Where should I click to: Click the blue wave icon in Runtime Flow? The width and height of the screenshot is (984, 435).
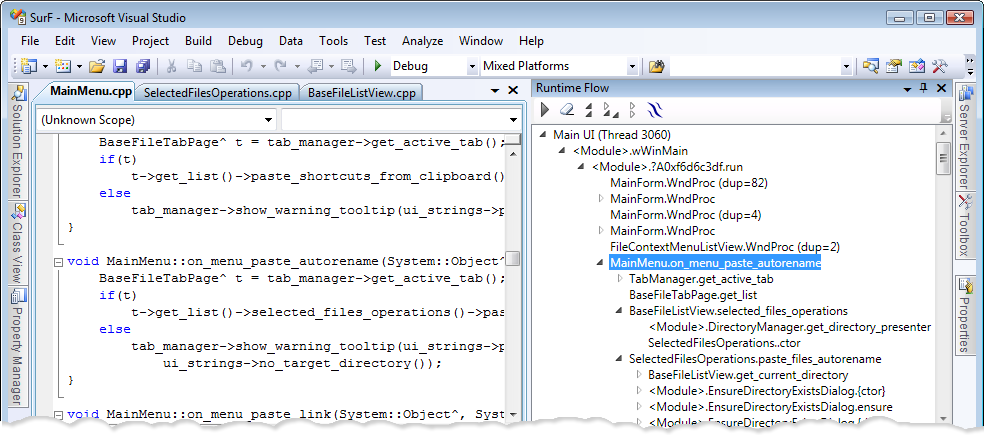click(x=653, y=109)
